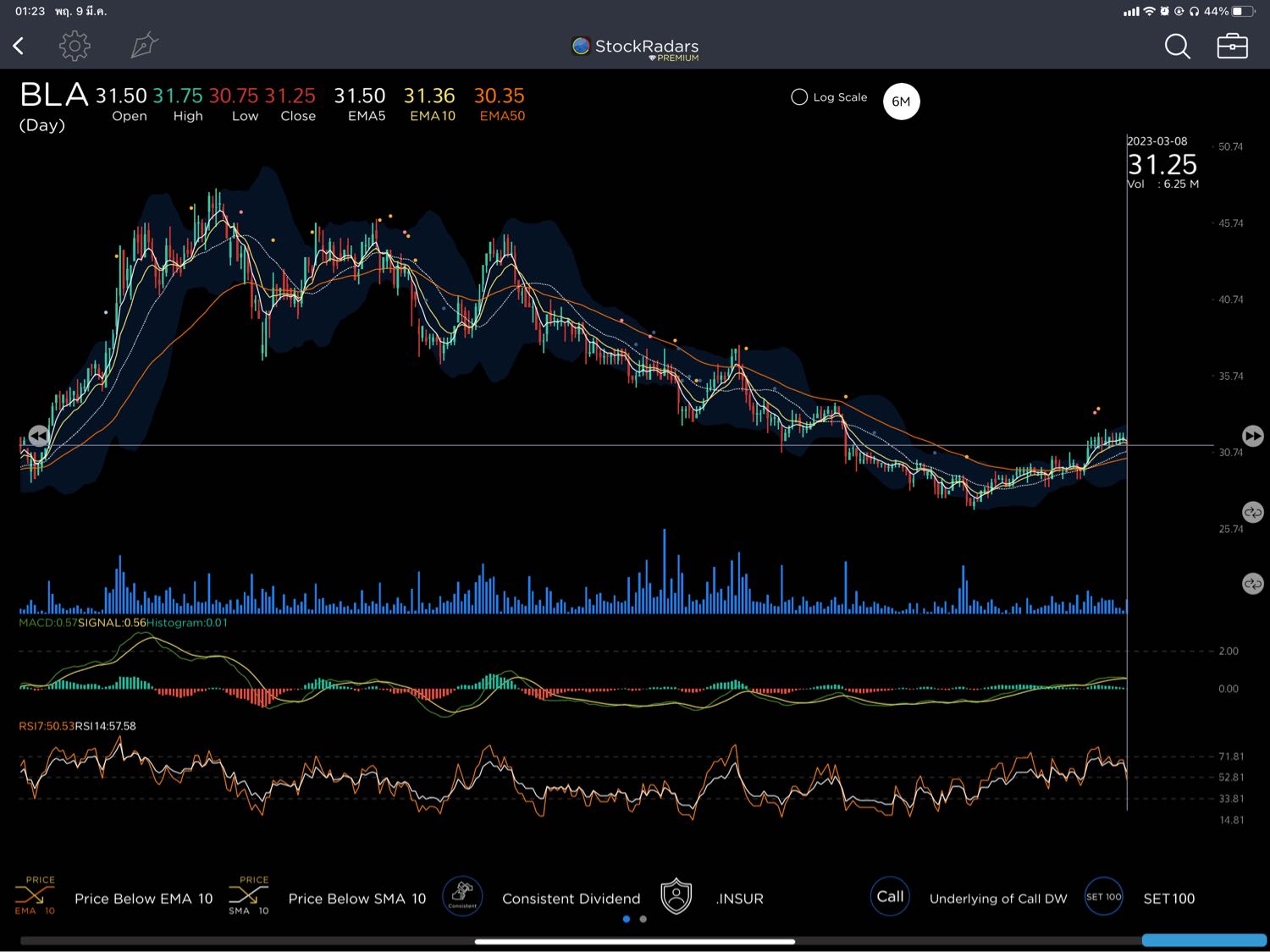Viewport: 1270px width, 952px height.
Task: Click the blue slider at bottom right
Action: (1203, 940)
